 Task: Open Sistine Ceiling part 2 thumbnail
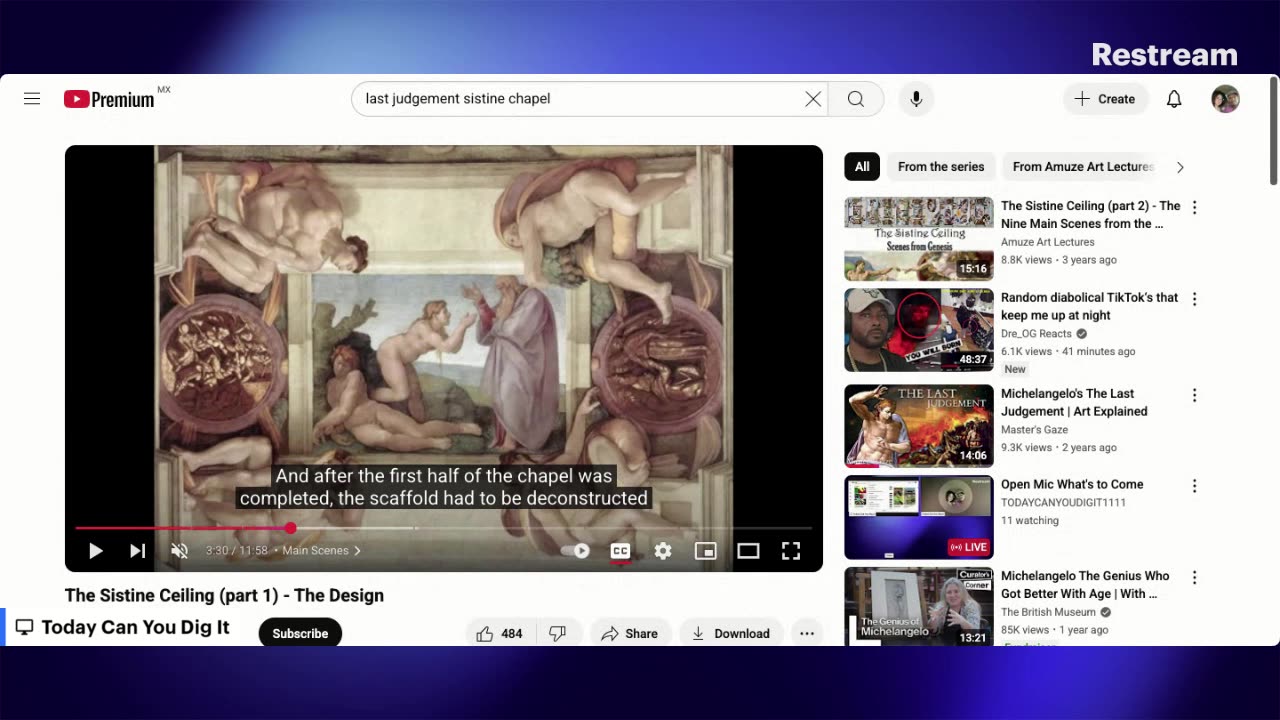click(x=919, y=239)
